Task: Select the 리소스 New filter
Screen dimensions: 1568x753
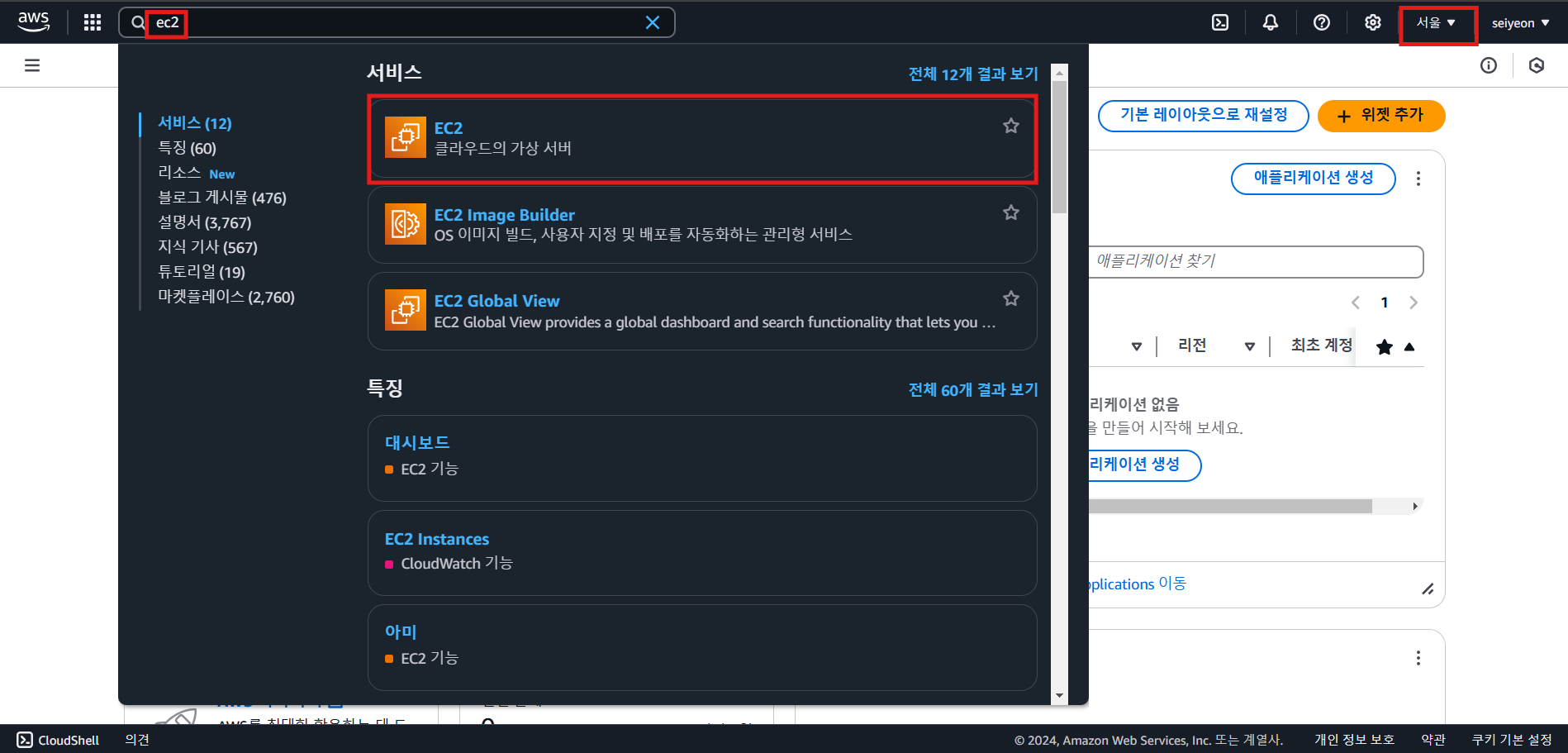Action: coord(197,173)
